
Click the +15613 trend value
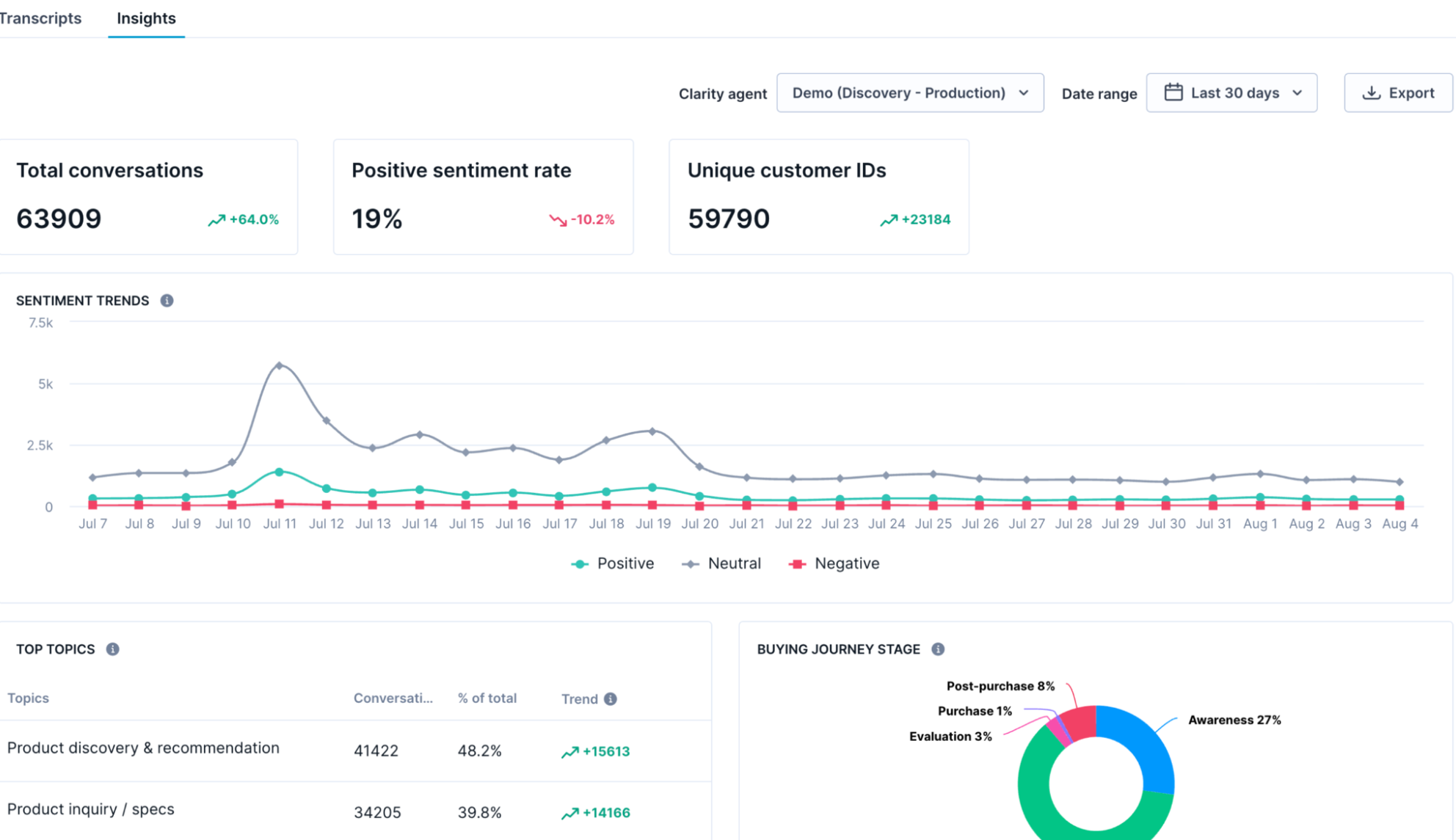(x=606, y=751)
